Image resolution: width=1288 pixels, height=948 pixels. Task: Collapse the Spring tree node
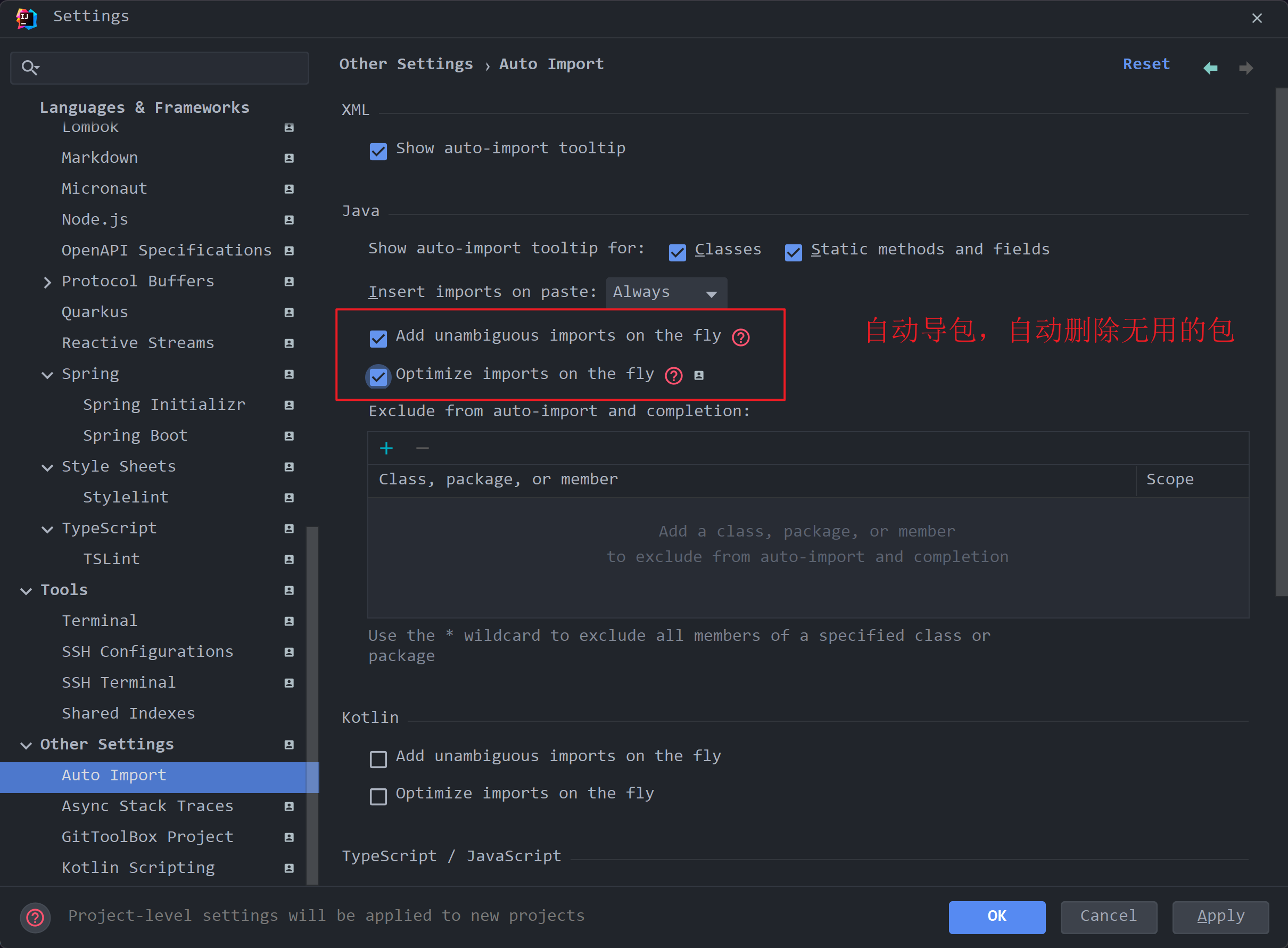point(47,375)
